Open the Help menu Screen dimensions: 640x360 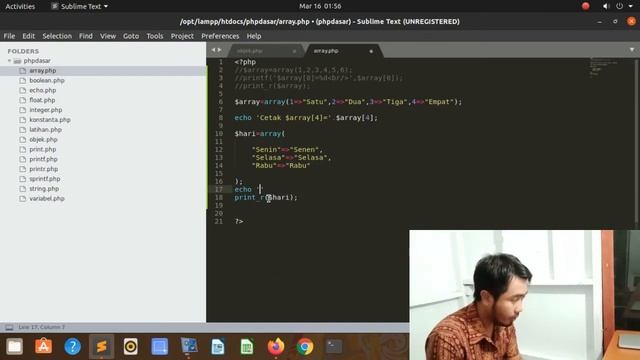click(x=254, y=36)
